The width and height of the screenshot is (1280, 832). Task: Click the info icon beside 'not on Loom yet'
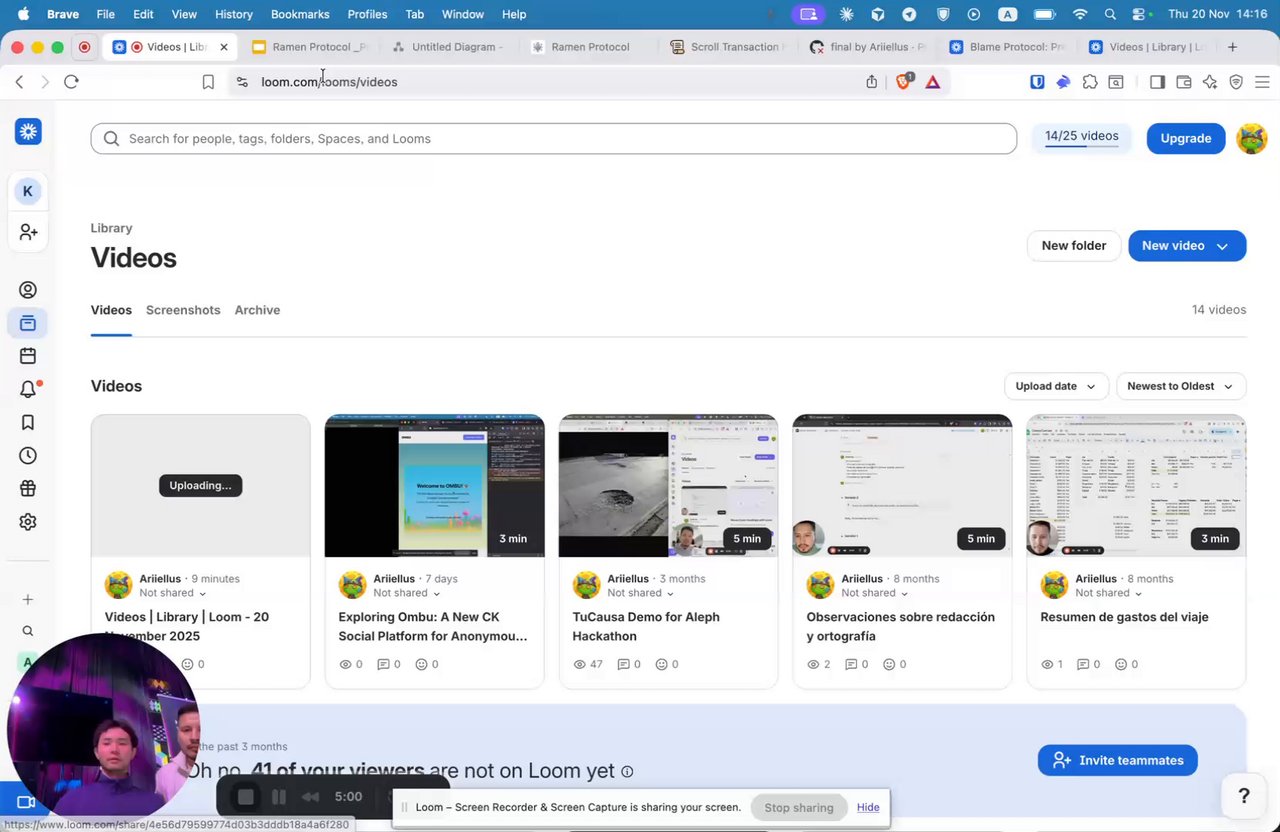click(627, 771)
